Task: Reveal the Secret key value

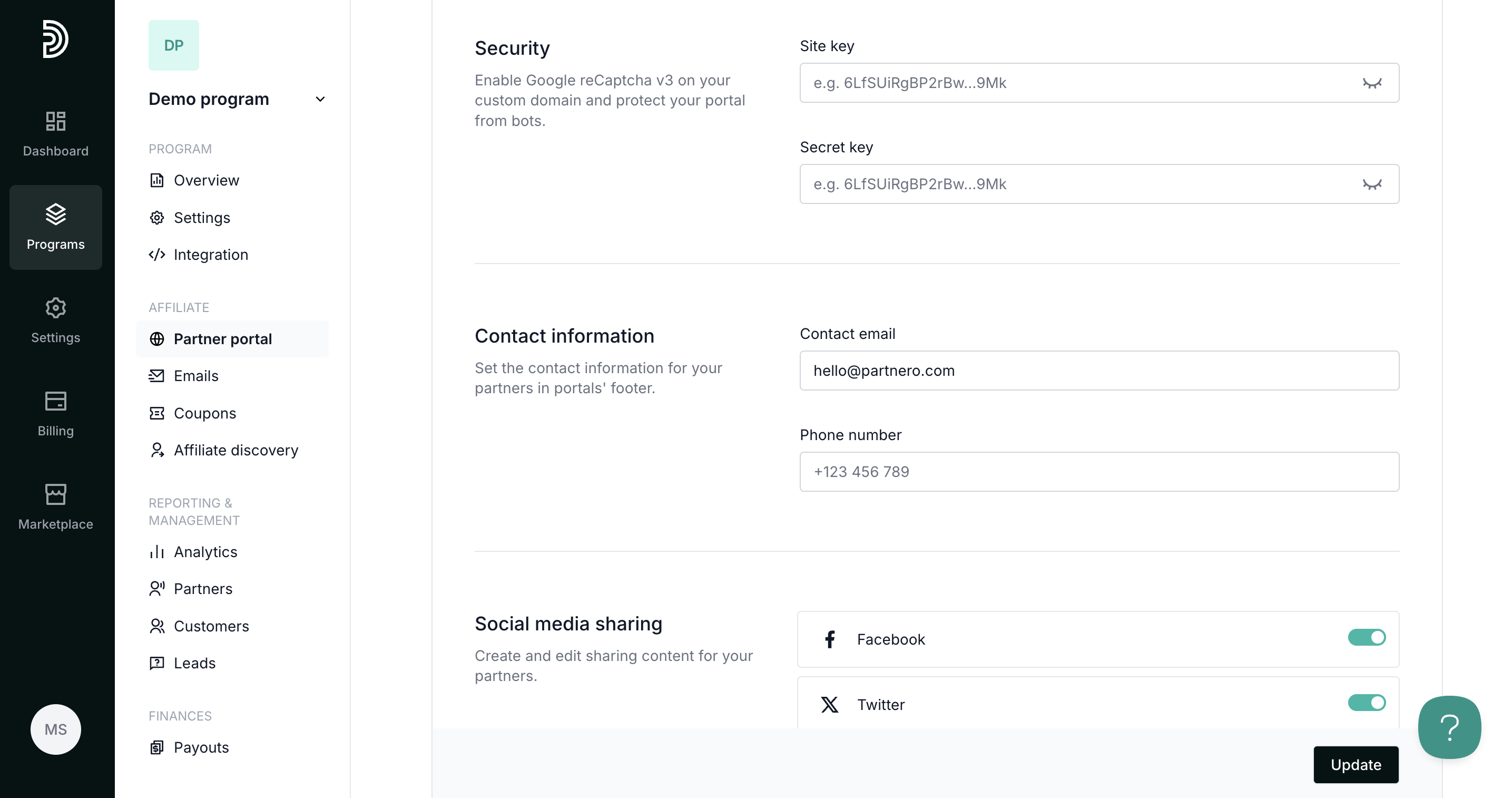Action: (x=1372, y=184)
